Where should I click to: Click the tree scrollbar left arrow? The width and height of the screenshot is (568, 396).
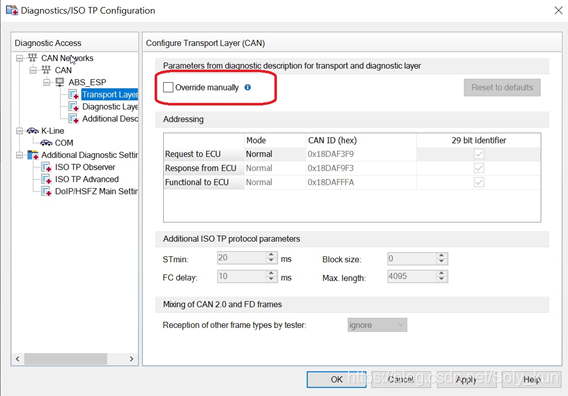(x=17, y=359)
